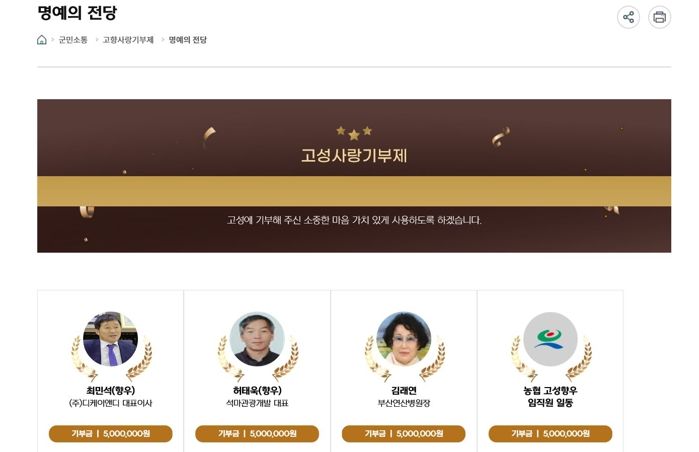Open 군민소통 breadcrumb link
Viewport: 699px width, 452px height.
pos(73,40)
